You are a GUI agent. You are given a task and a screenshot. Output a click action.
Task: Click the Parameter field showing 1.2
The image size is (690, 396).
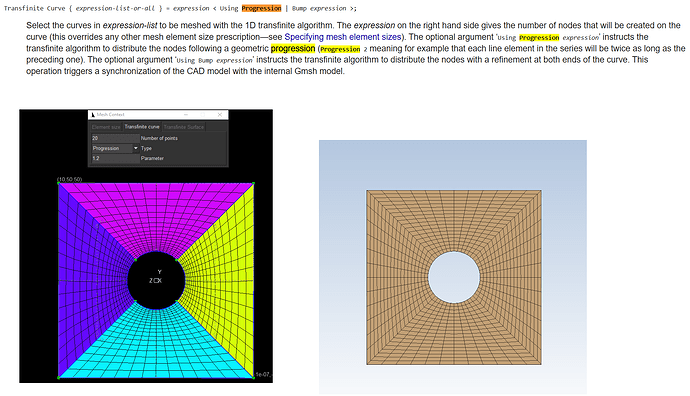[x=115, y=158]
